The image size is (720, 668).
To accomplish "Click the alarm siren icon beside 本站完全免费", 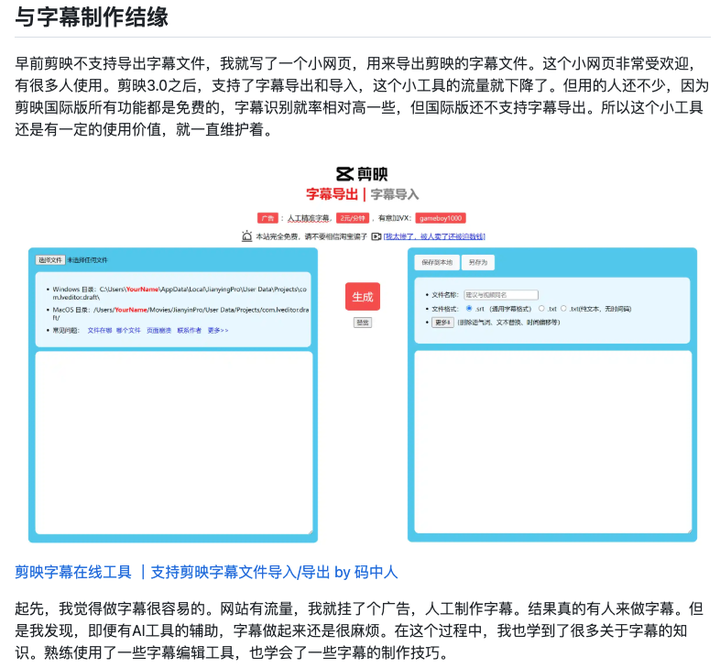I will (x=247, y=236).
